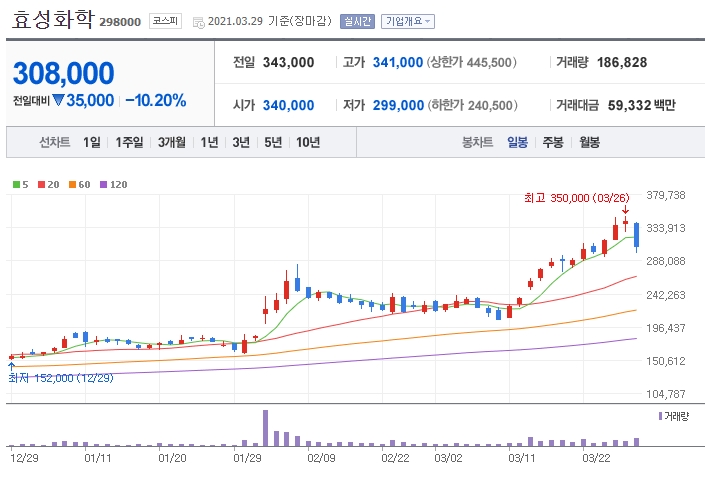Open the 기업개요 dropdown
This screenshot has width=705, height=481.
point(408,21)
